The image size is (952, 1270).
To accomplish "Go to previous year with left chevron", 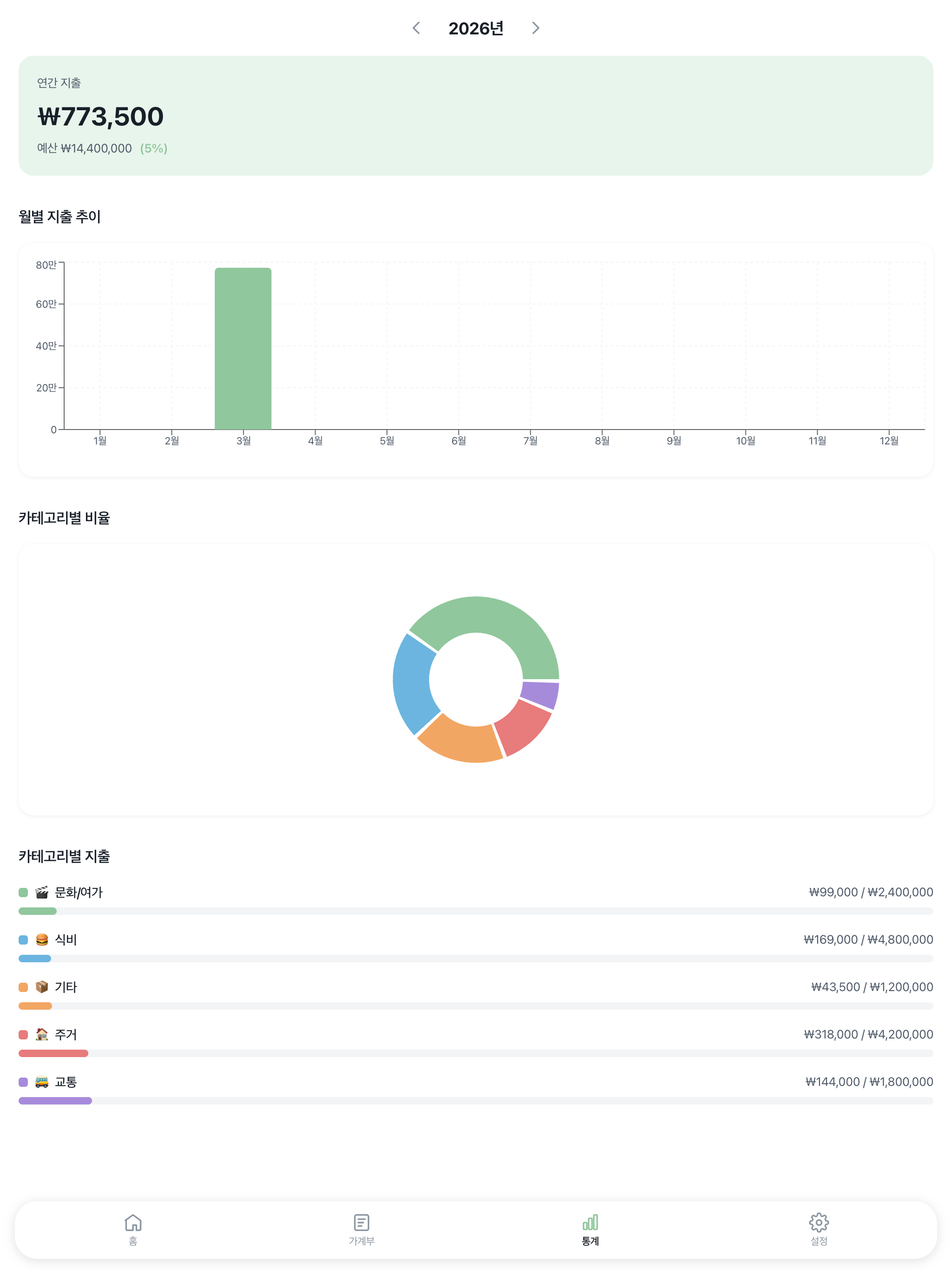I will [x=416, y=28].
